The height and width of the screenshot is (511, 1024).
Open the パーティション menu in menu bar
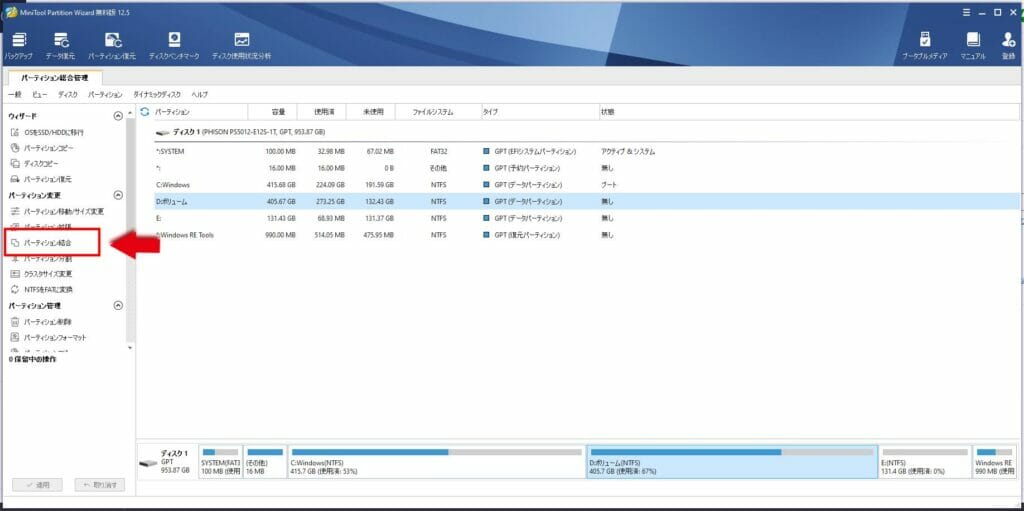coord(105,95)
